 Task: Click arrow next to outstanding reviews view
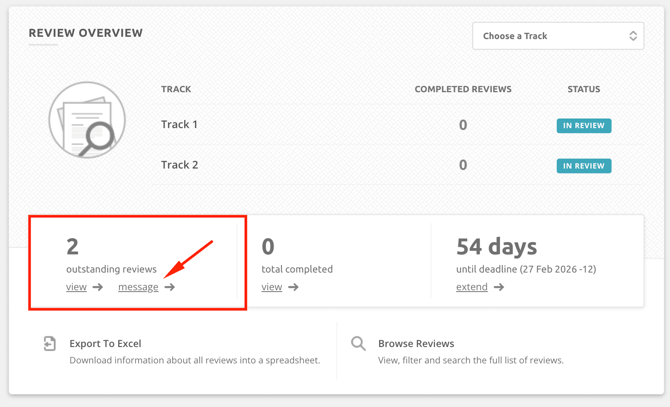97,287
